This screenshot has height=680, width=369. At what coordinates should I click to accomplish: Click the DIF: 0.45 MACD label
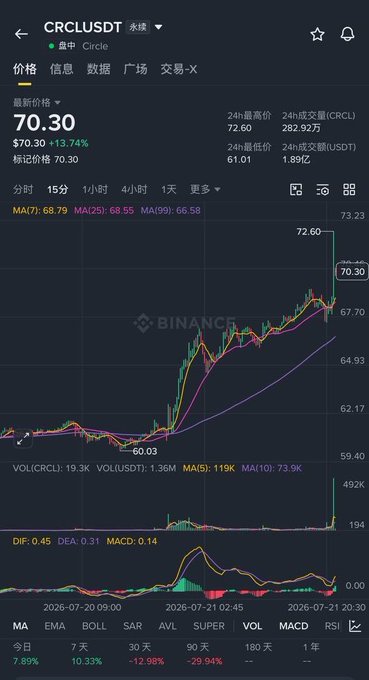click(x=32, y=541)
